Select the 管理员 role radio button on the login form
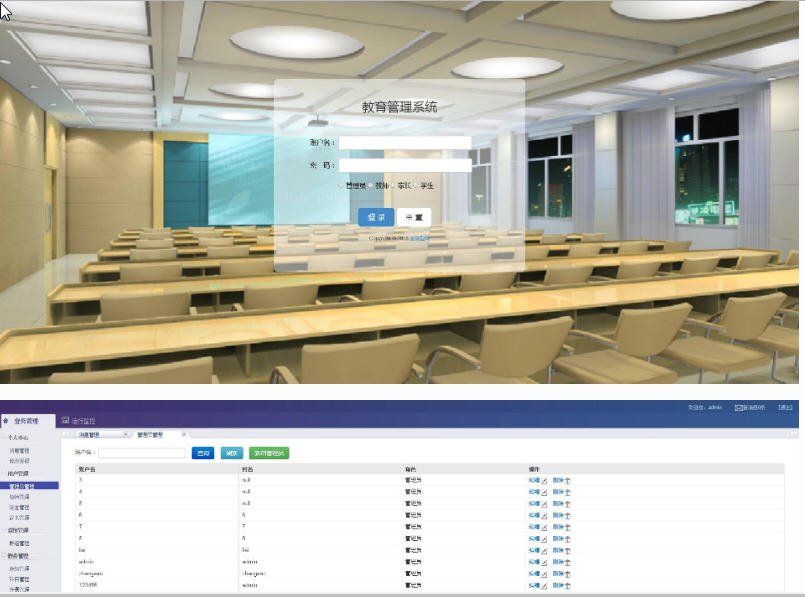805x597 pixels. pos(341,186)
